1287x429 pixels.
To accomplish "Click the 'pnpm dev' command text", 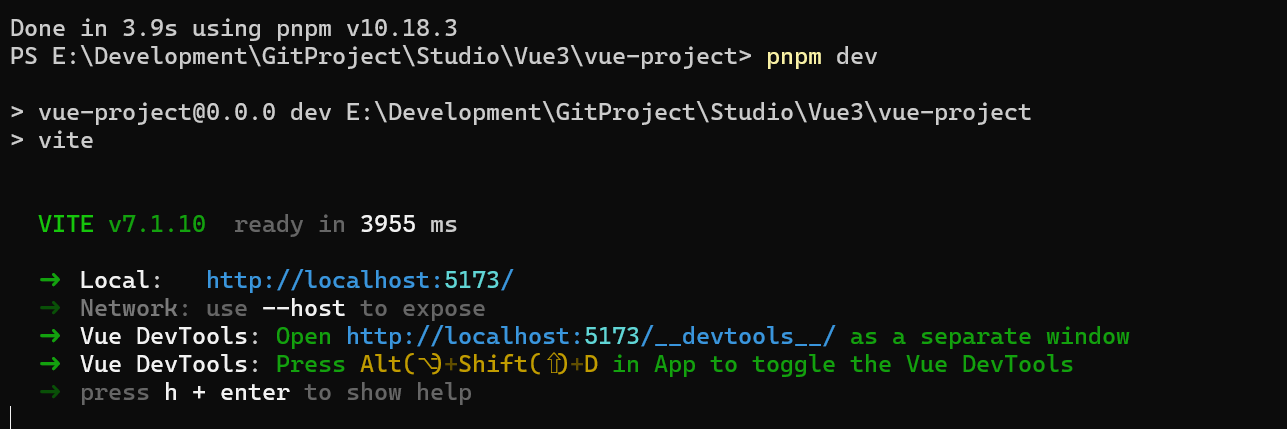I will coord(822,56).
